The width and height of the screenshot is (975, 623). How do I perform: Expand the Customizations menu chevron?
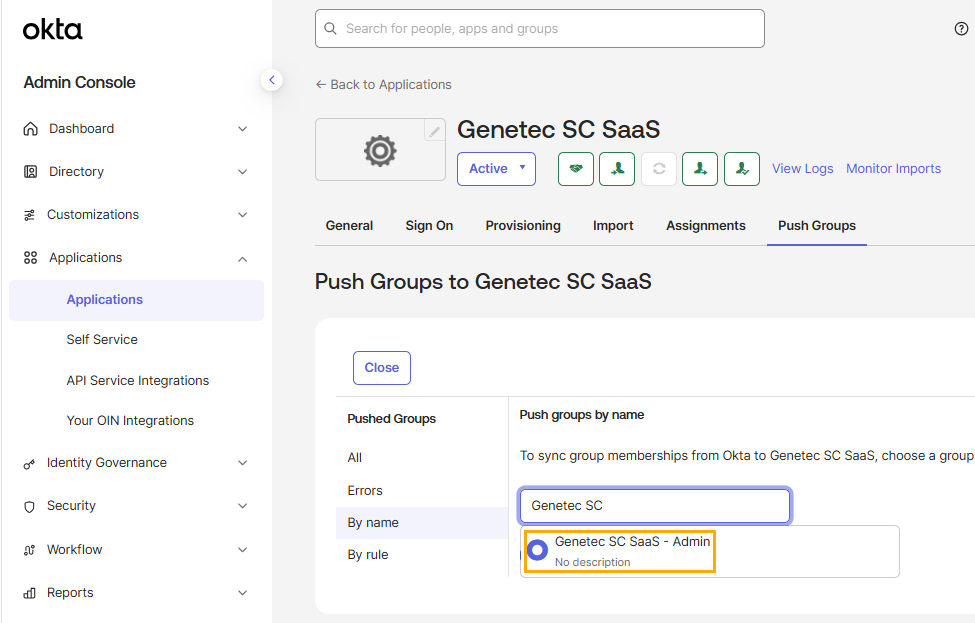coord(243,215)
